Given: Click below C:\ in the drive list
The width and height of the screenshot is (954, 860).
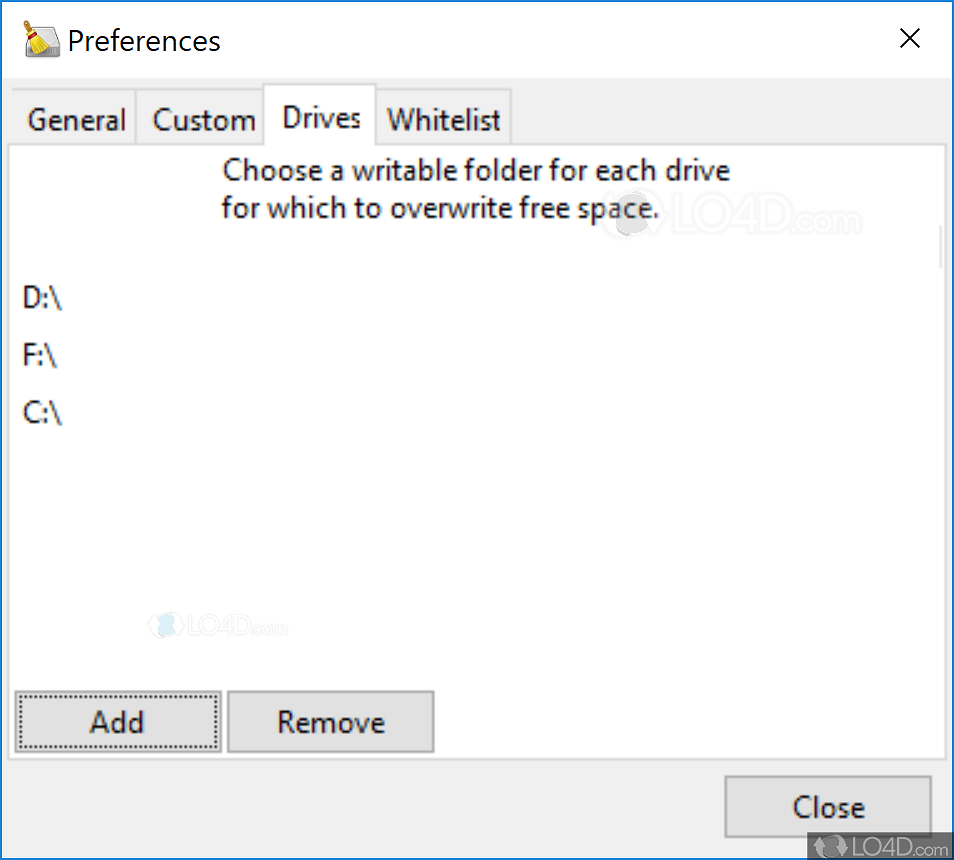Looking at the screenshot, I should coord(45,470).
